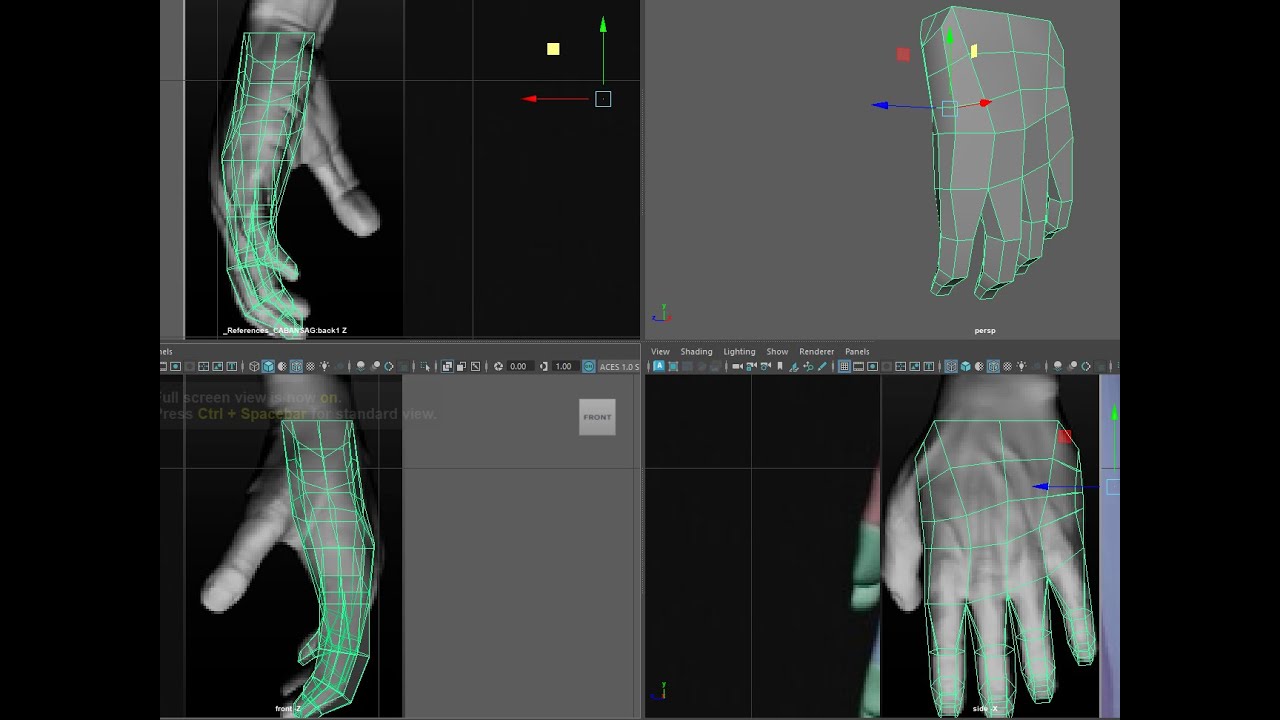Viewport: 1280px width, 720px height.
Task: Click the yellow square handle in back view
Action: (553, 48)
